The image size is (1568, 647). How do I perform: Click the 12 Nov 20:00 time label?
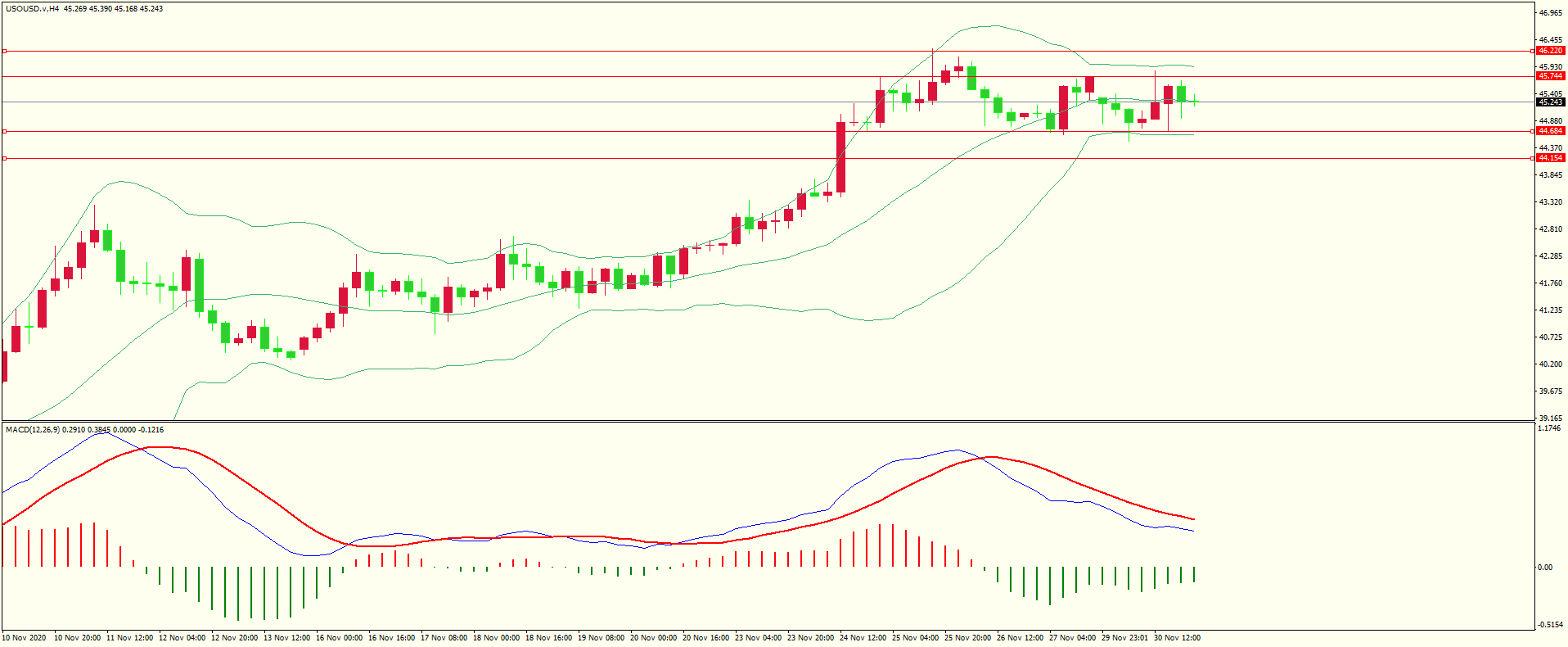[235, 638]
